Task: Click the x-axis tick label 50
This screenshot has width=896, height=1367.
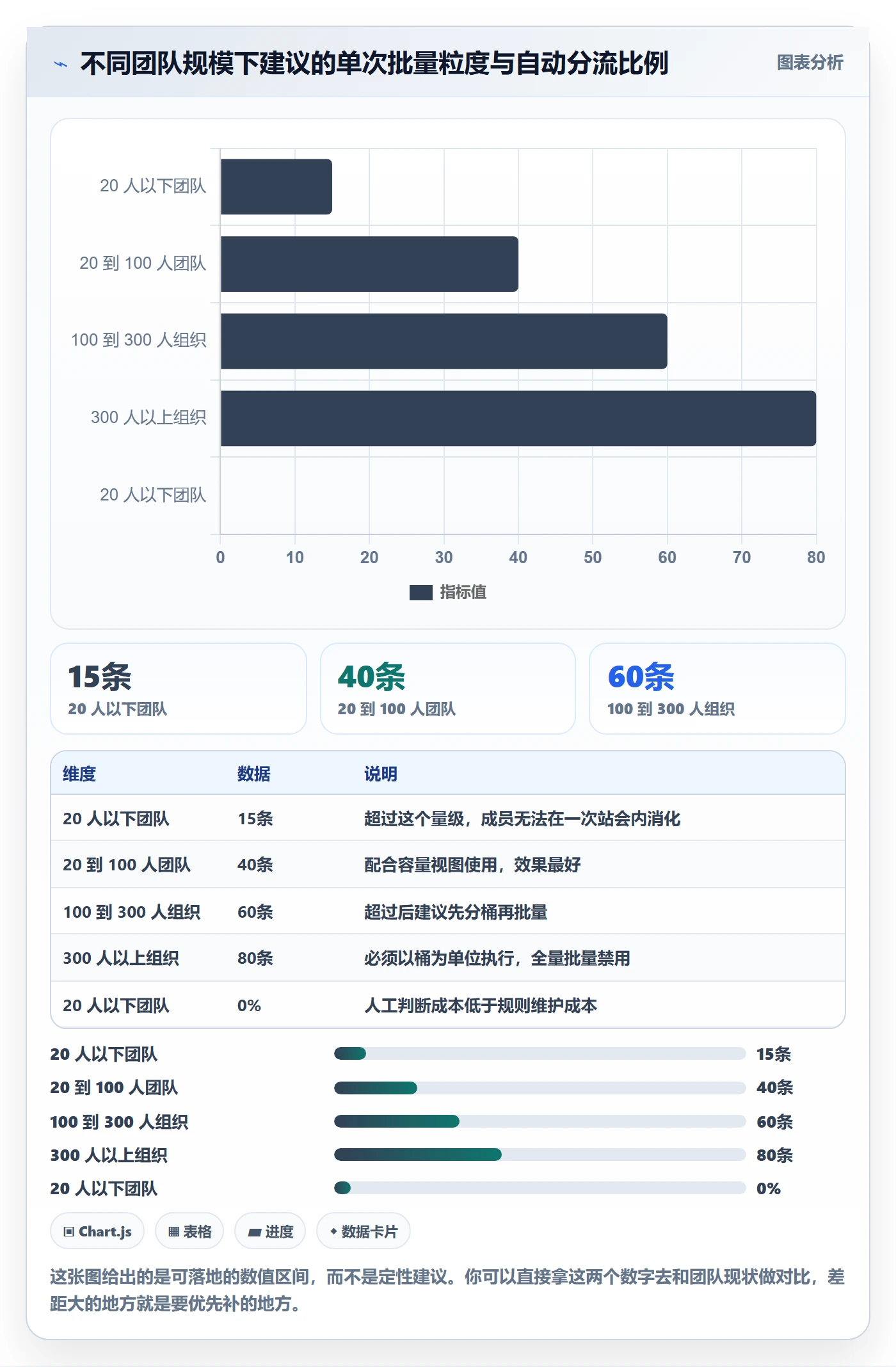Action: (x=593, y=557)
